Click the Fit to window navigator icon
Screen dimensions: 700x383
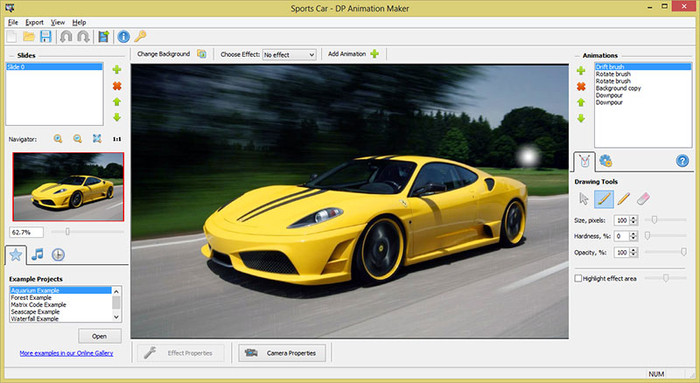pyautogui.click(x=97, y=139)
